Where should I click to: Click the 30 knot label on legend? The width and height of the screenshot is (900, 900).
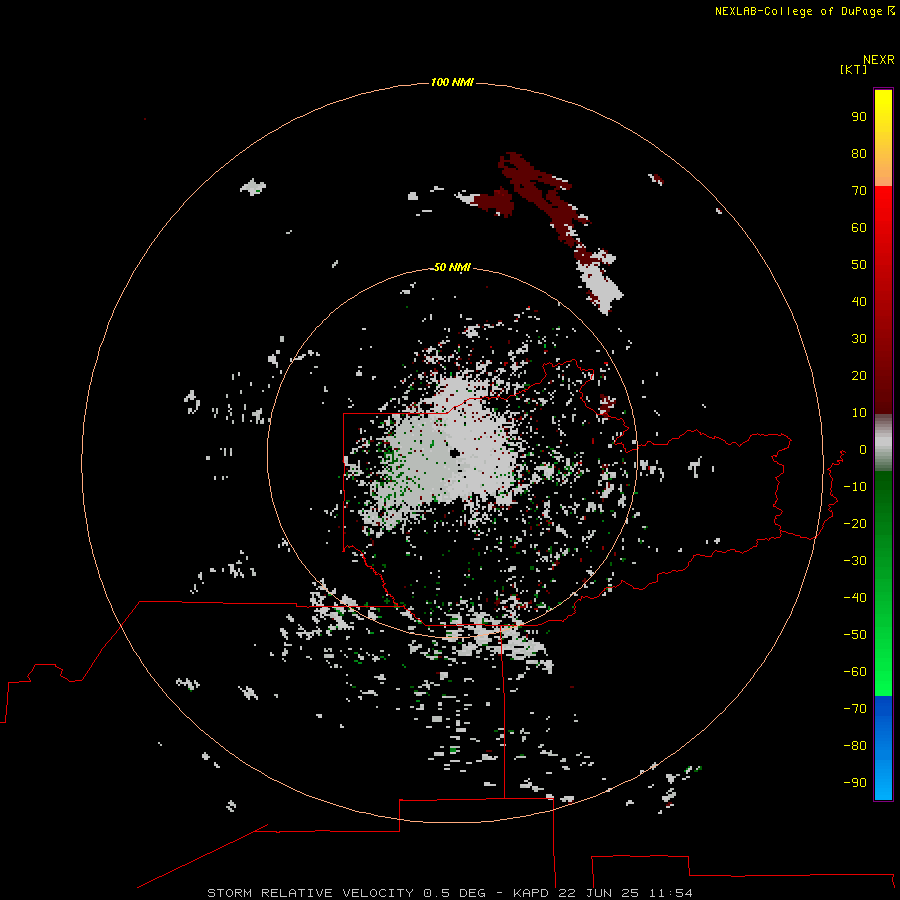click(859, 339)
